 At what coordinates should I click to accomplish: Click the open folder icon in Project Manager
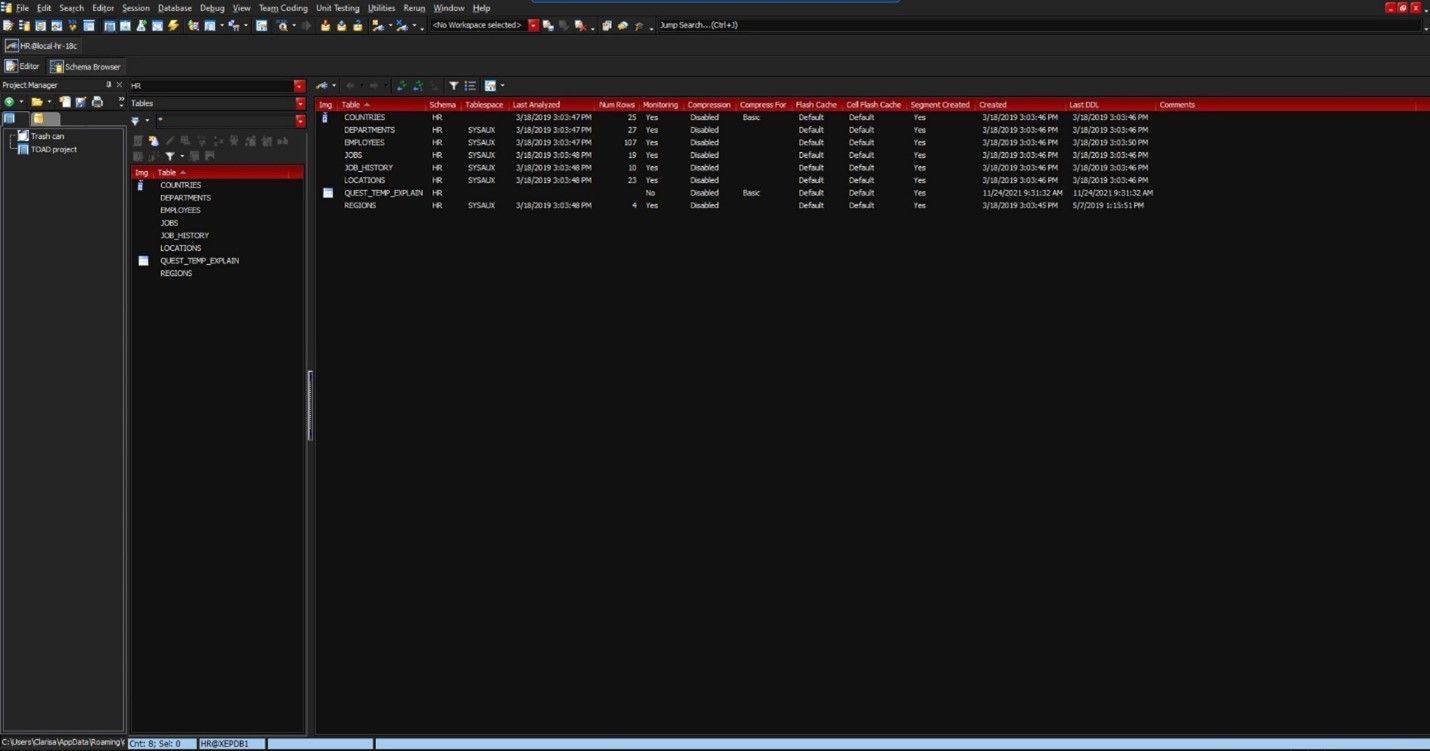(36, 102)
